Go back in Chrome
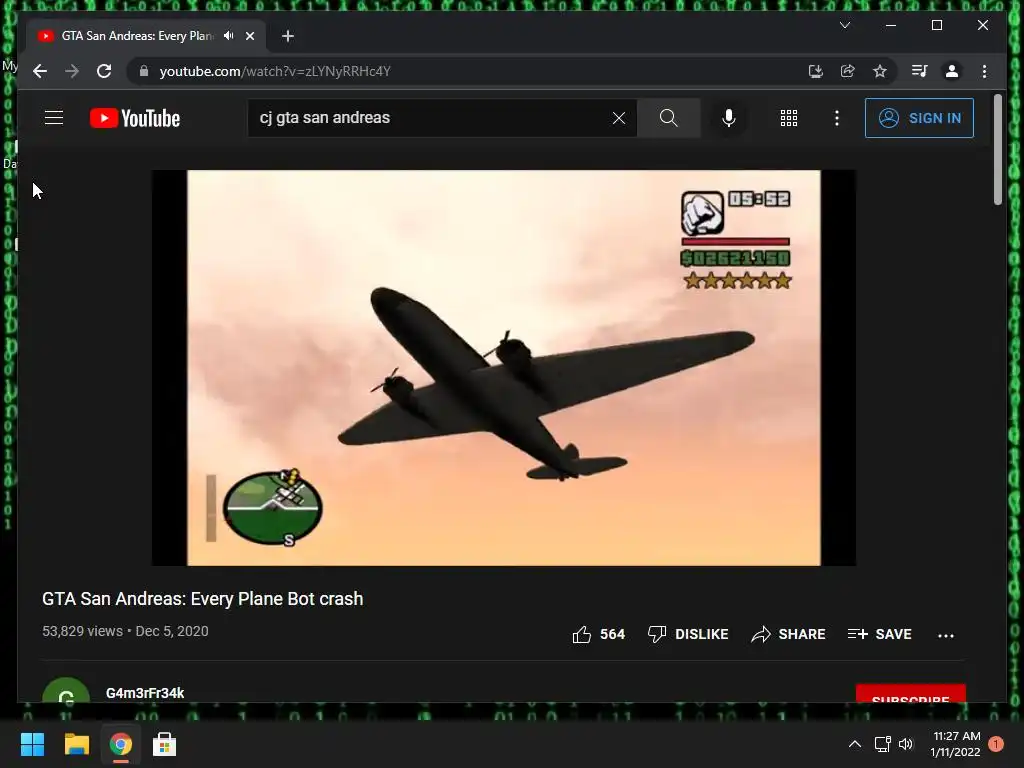The height and width of the screenshot is (768, 1024). click(40, 71)
